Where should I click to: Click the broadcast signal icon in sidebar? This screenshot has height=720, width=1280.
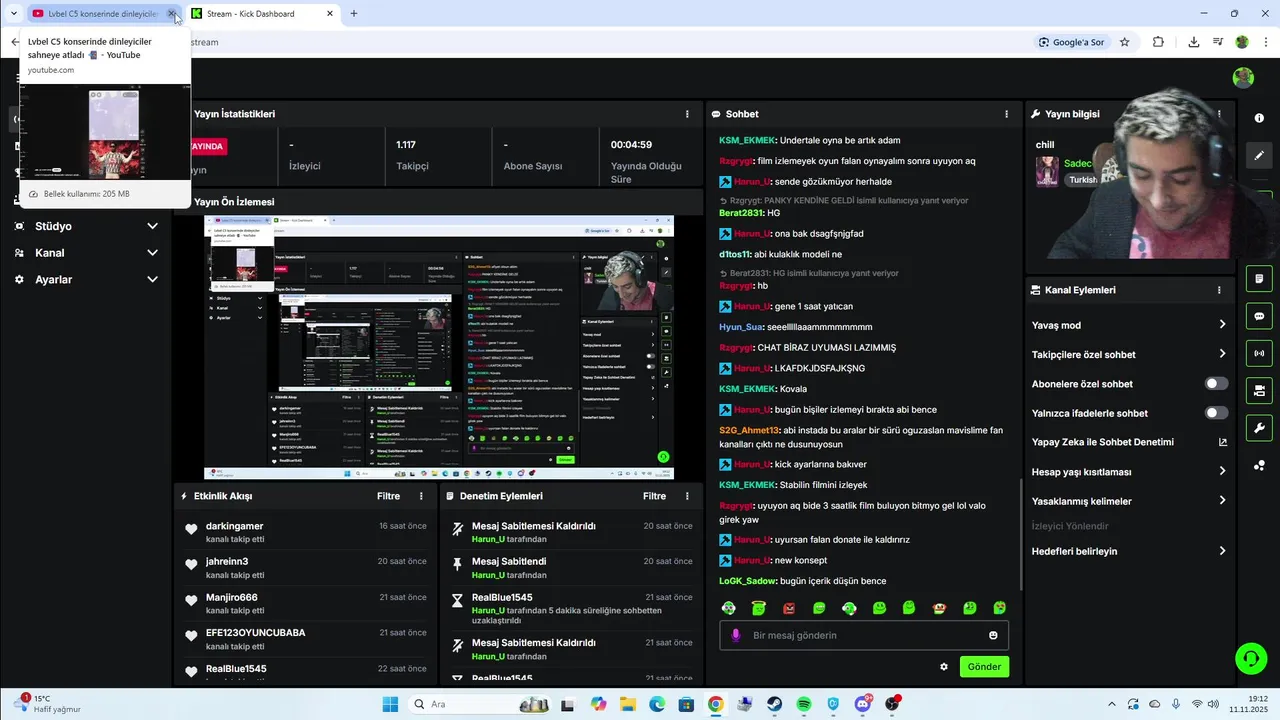coord(1259,353)
